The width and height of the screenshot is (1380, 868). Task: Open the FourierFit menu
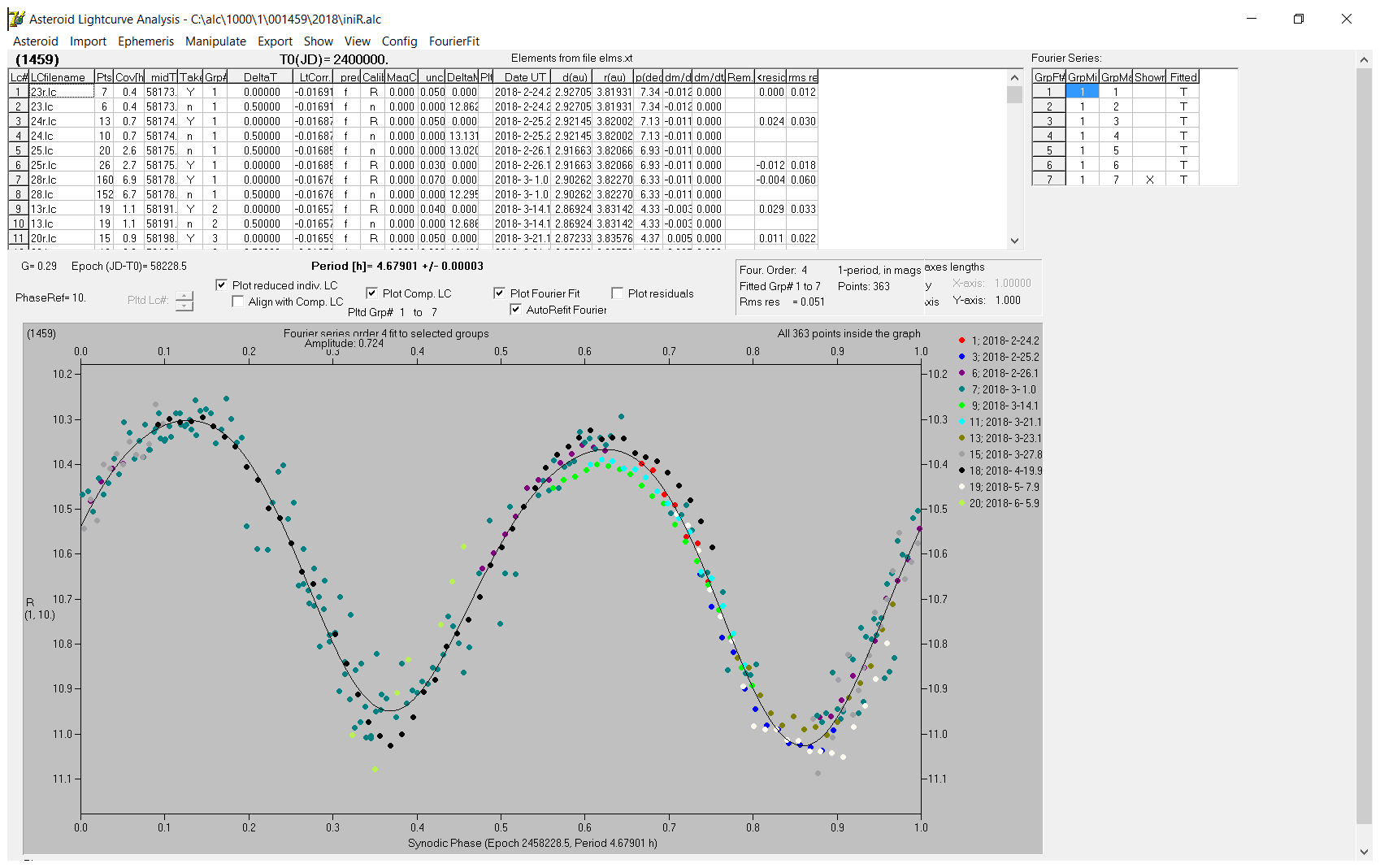tap(454, 41)
